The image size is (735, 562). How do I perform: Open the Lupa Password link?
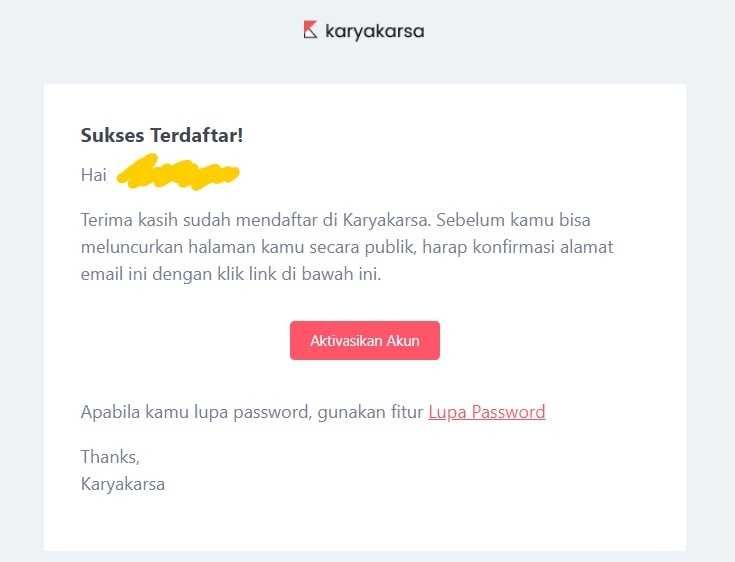pyautogui.click(x=487, y=412)
